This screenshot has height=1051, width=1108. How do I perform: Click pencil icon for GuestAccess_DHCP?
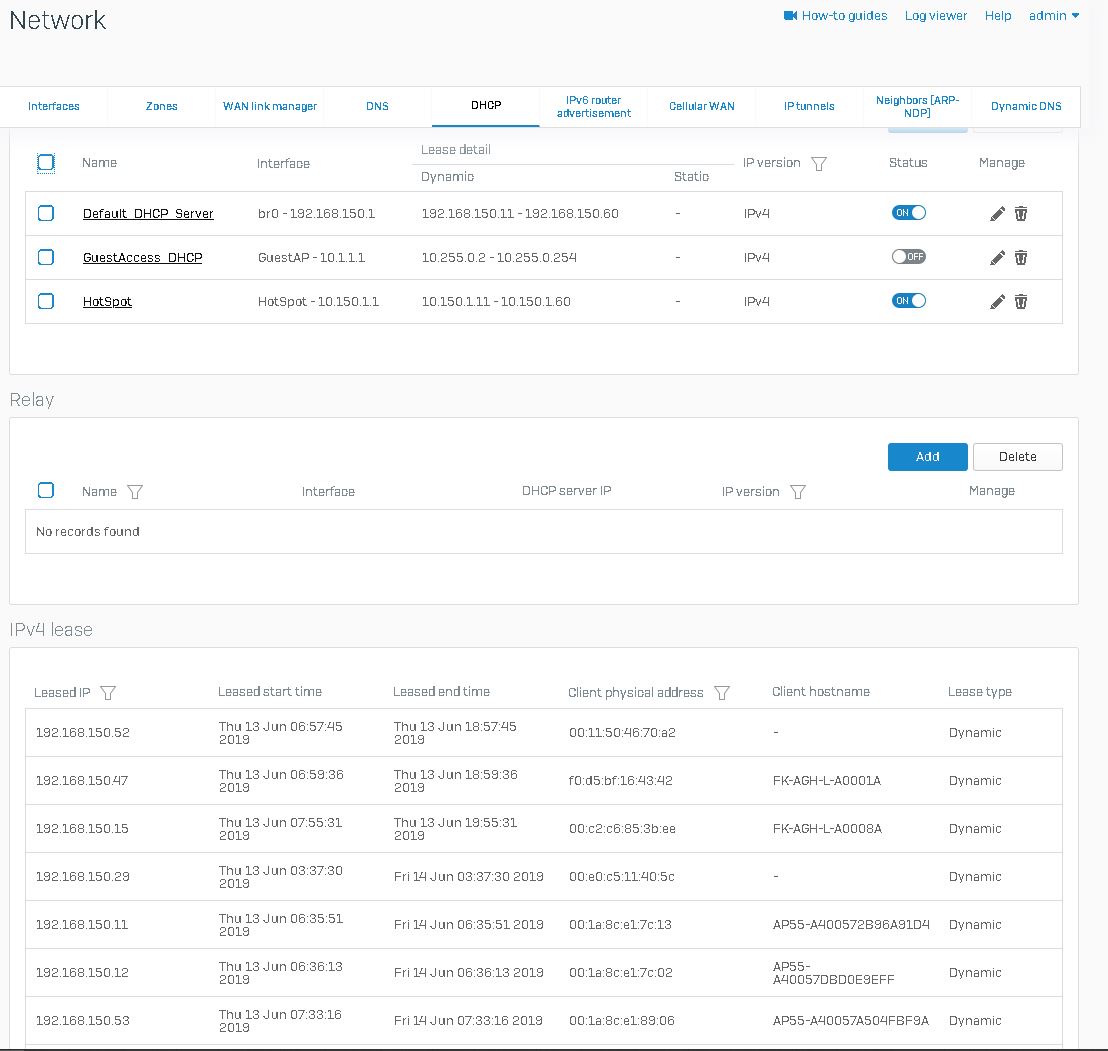(x=997, y=258)
